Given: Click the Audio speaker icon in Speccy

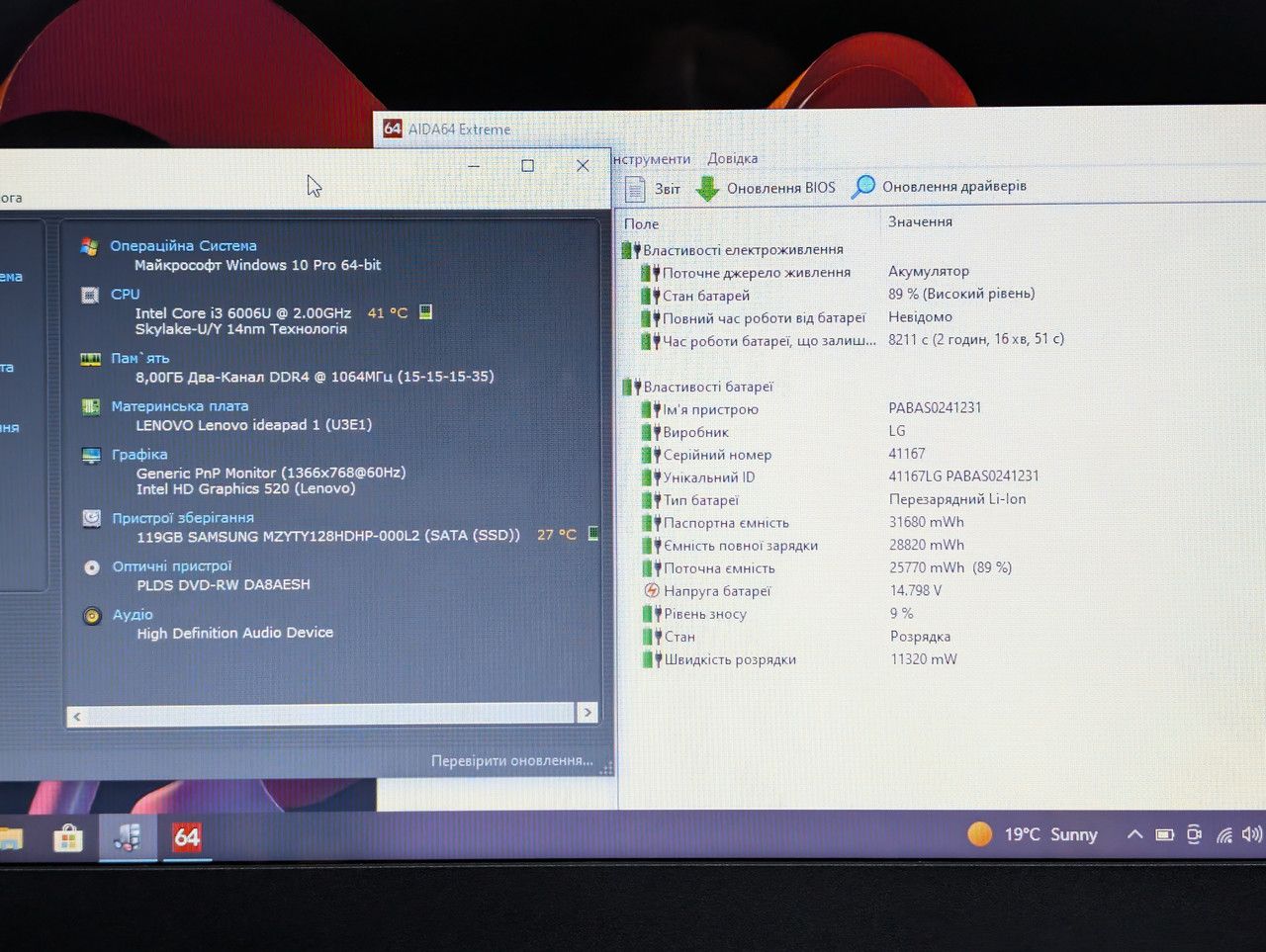Looking at the screenshot, I should [x=92, y=616].
